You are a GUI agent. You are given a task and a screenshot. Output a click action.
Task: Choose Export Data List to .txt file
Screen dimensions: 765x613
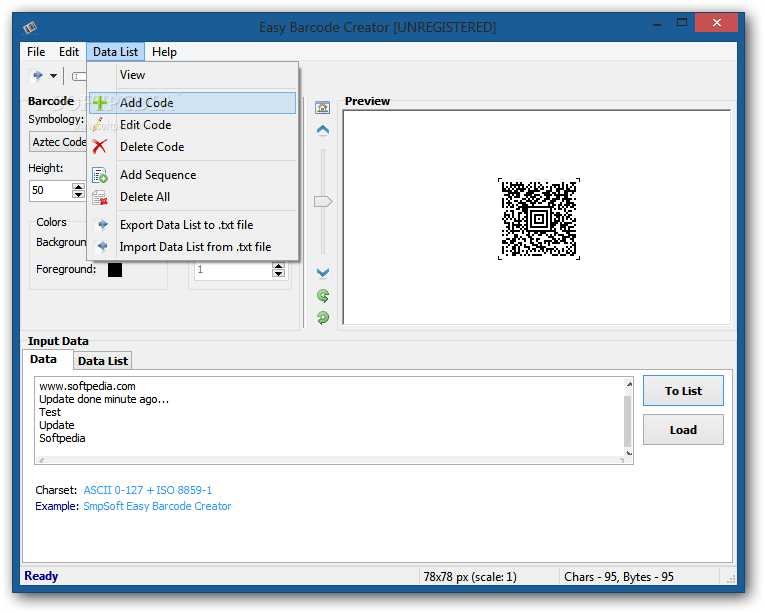point(193,225)
